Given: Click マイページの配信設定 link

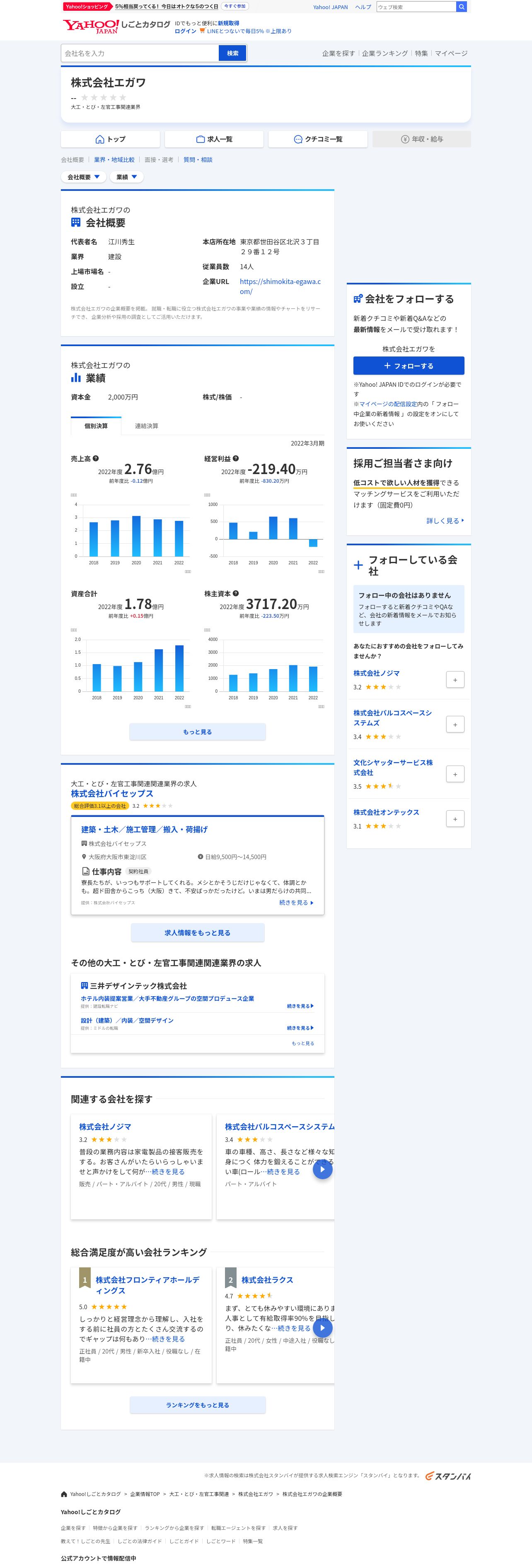Looking at the screenshot, I should [388, 404].
